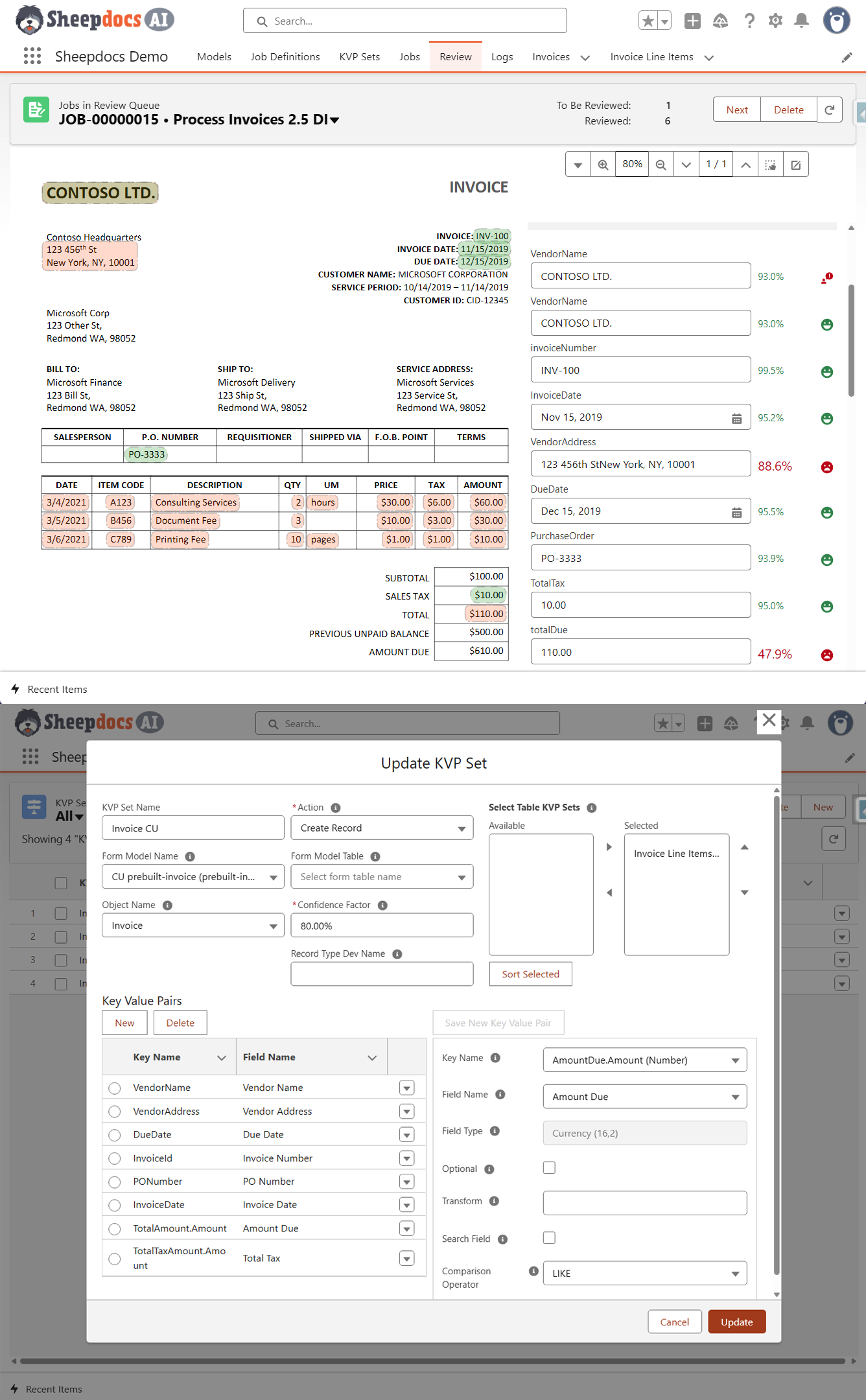Open the InvoiceDate calendar picker

pyautogui.click(x=736, y=418)
